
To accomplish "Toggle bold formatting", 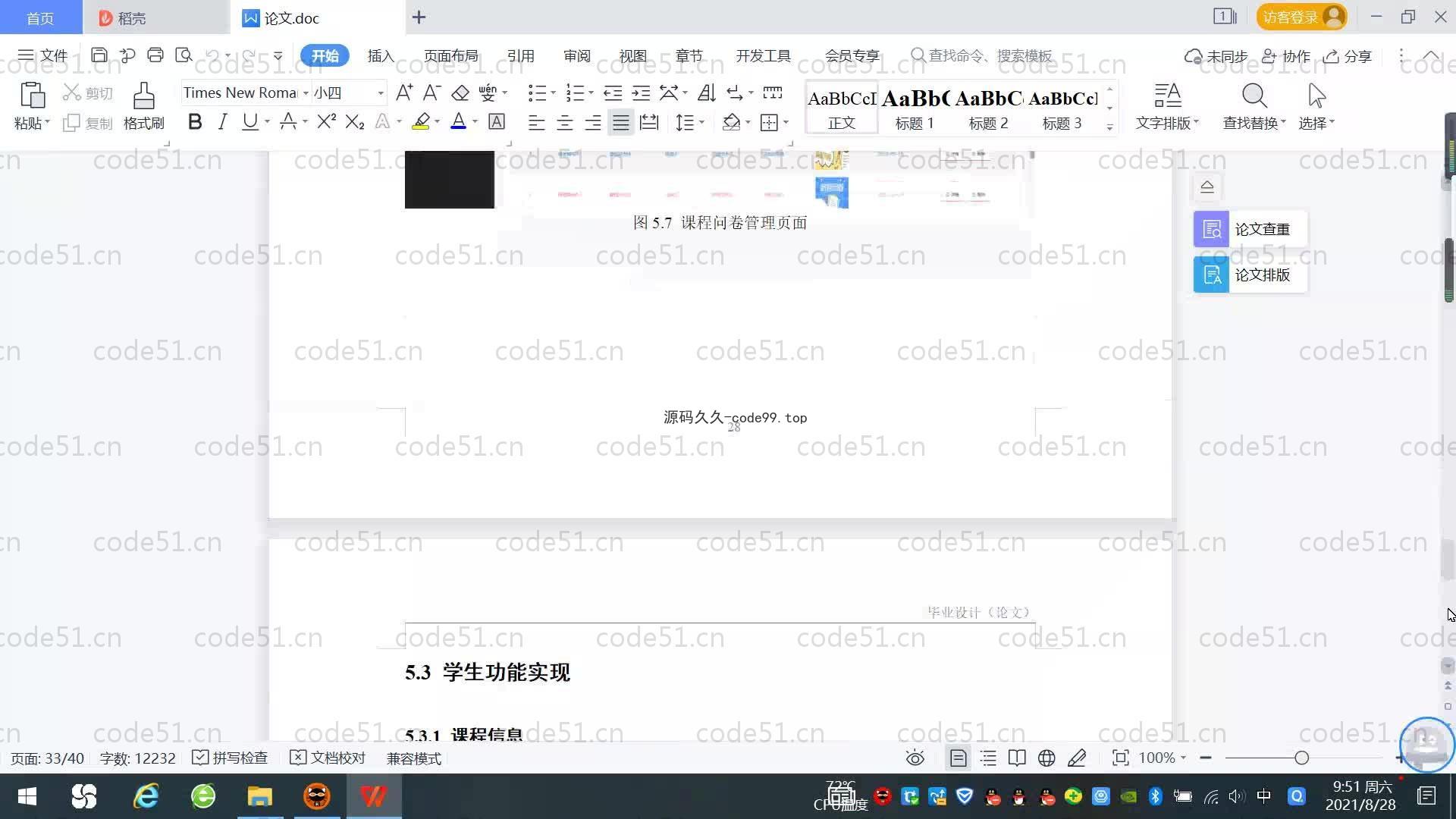I will point(195,121).
